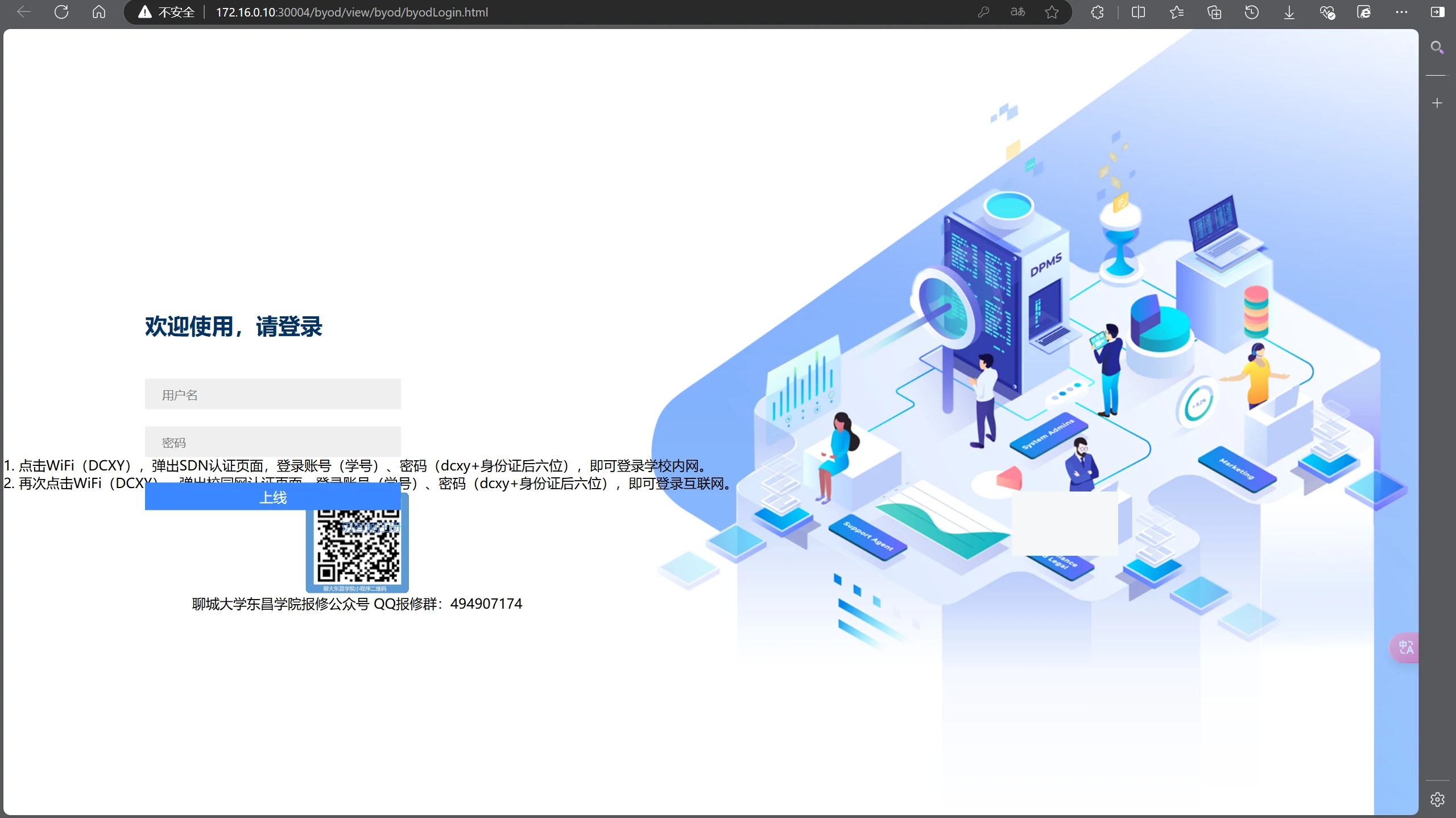Image resolution: width=1456 pixels, height=818 pixels.
Task: Enable split screen view
Action: [x=1138, y=12]
